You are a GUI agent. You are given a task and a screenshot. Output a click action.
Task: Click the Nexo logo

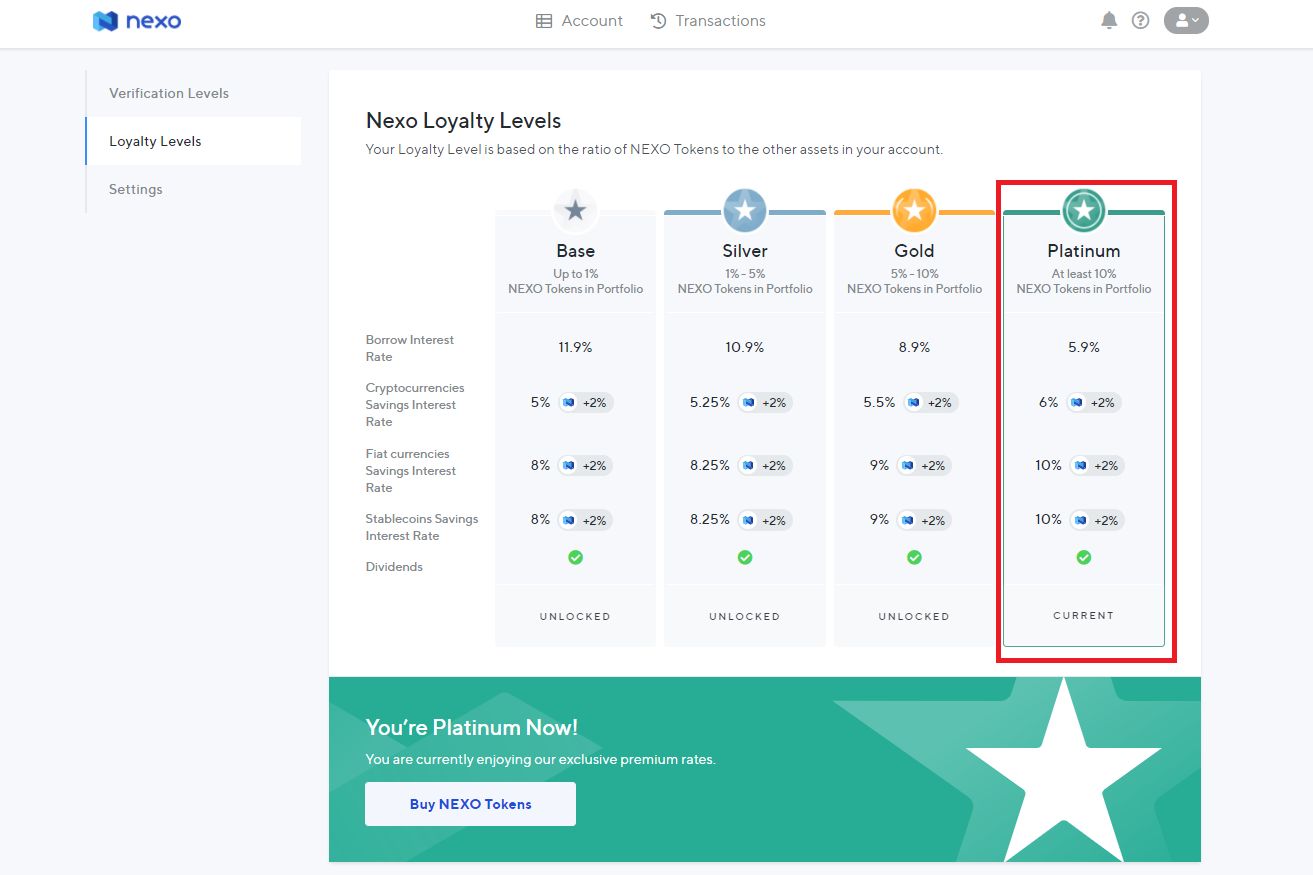[x=137, y=21]
